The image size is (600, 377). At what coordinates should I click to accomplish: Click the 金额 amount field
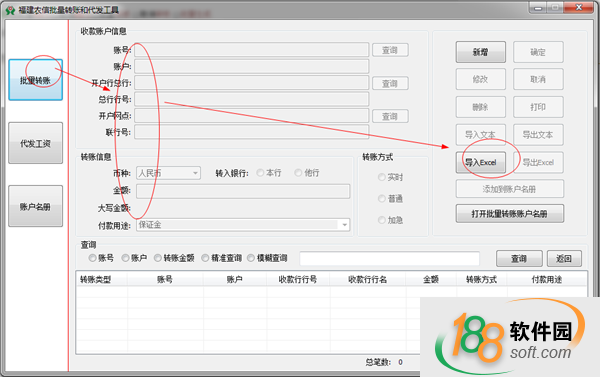(x=243, y=191)
